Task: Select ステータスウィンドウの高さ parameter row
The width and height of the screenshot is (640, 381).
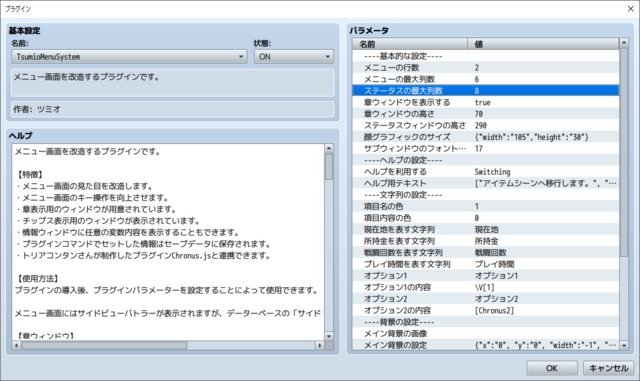Action: tap(486, 125)
